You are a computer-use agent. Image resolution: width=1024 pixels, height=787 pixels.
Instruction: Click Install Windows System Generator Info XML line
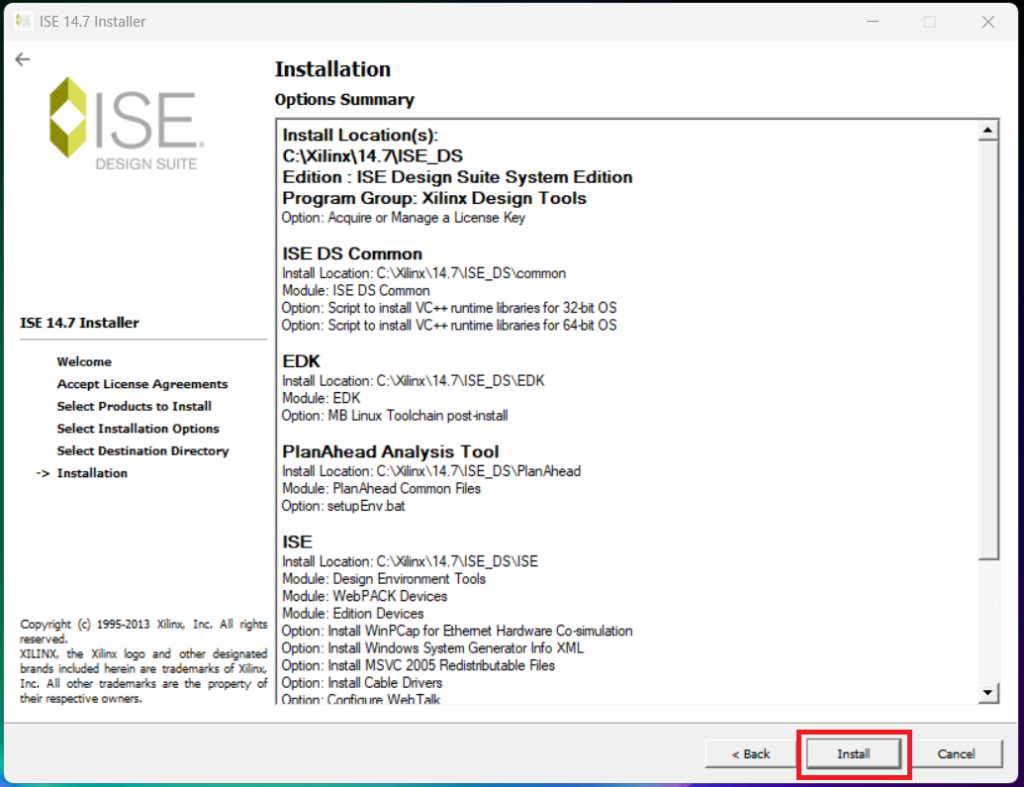tap(432, 648)
